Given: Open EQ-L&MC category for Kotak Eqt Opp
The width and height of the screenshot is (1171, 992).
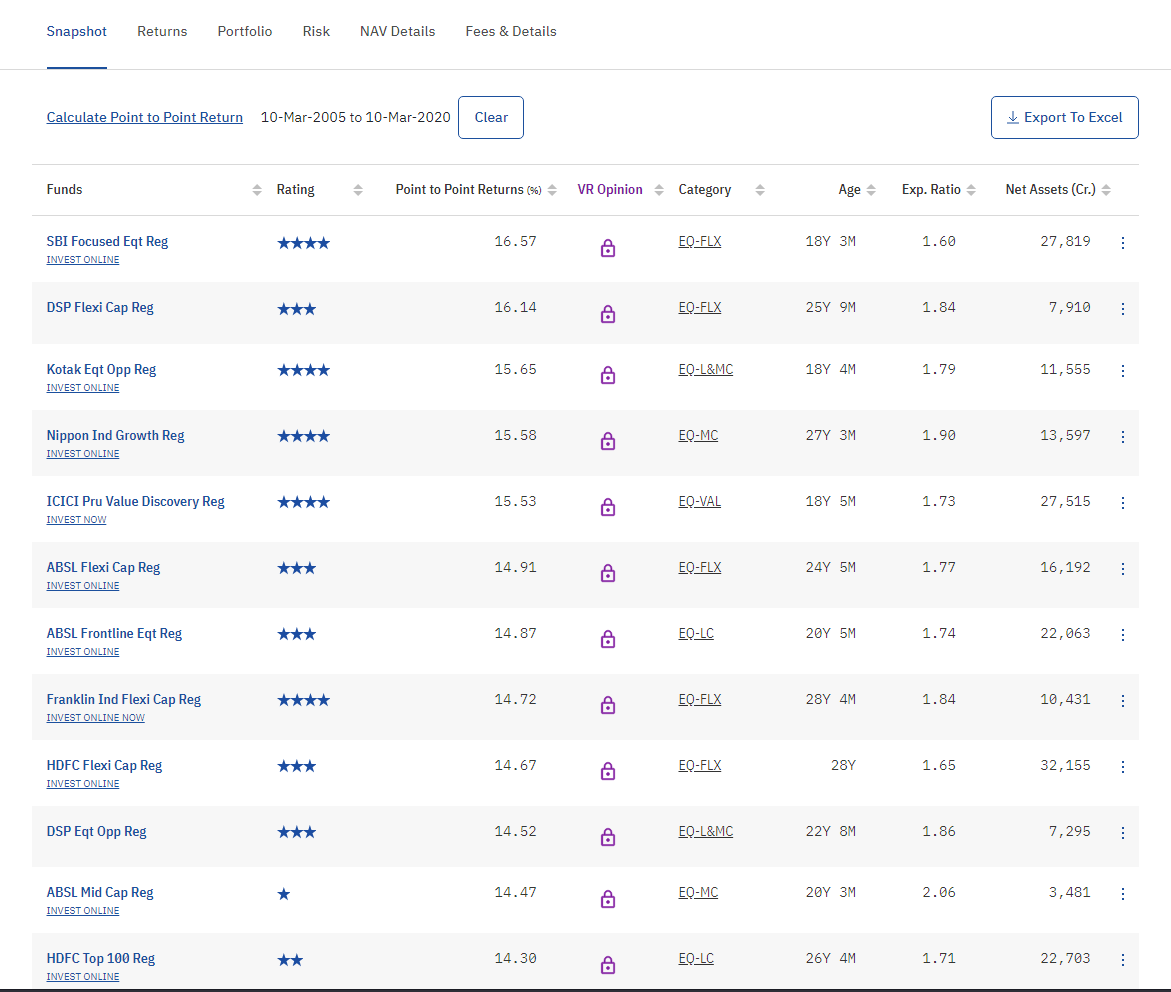Looking at the screenshot, I should coord(706,369).
